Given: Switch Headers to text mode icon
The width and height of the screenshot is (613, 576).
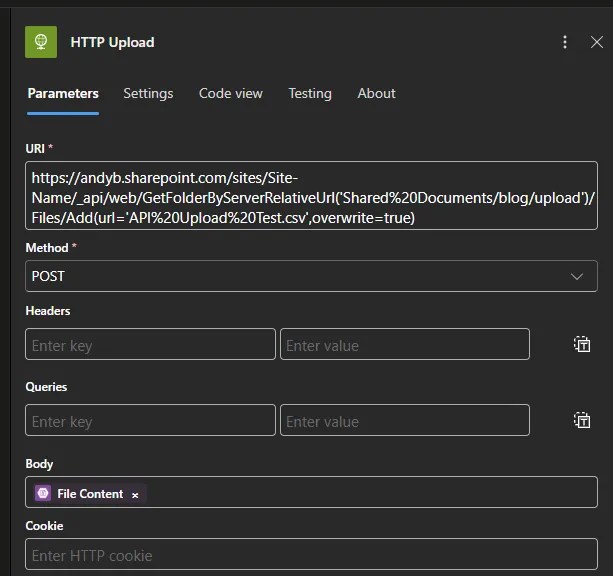Looking at the screenshot, I should (x=582, y=345).
